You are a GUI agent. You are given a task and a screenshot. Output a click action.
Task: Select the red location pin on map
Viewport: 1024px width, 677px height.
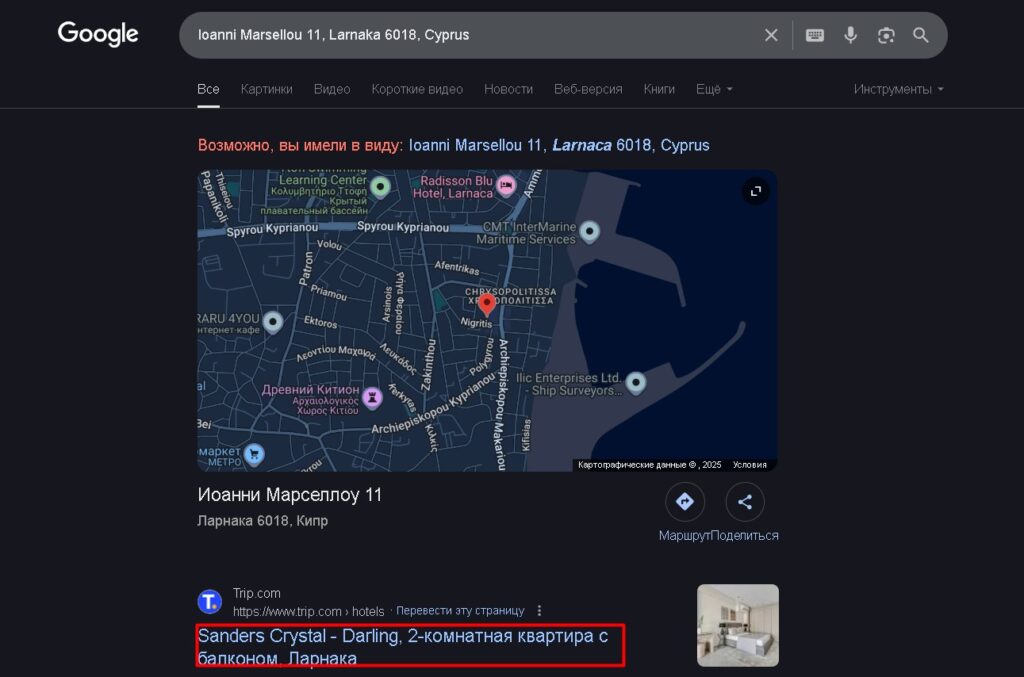point(487,303)
